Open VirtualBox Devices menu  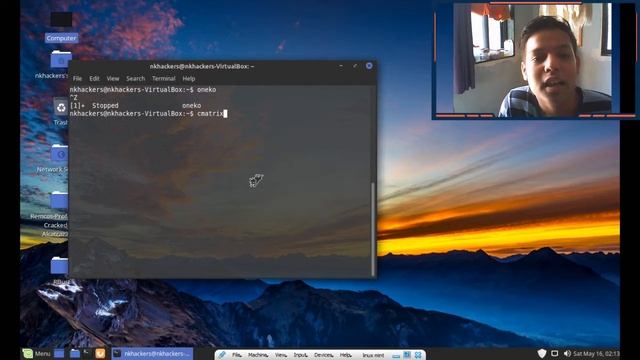(324, 355)
